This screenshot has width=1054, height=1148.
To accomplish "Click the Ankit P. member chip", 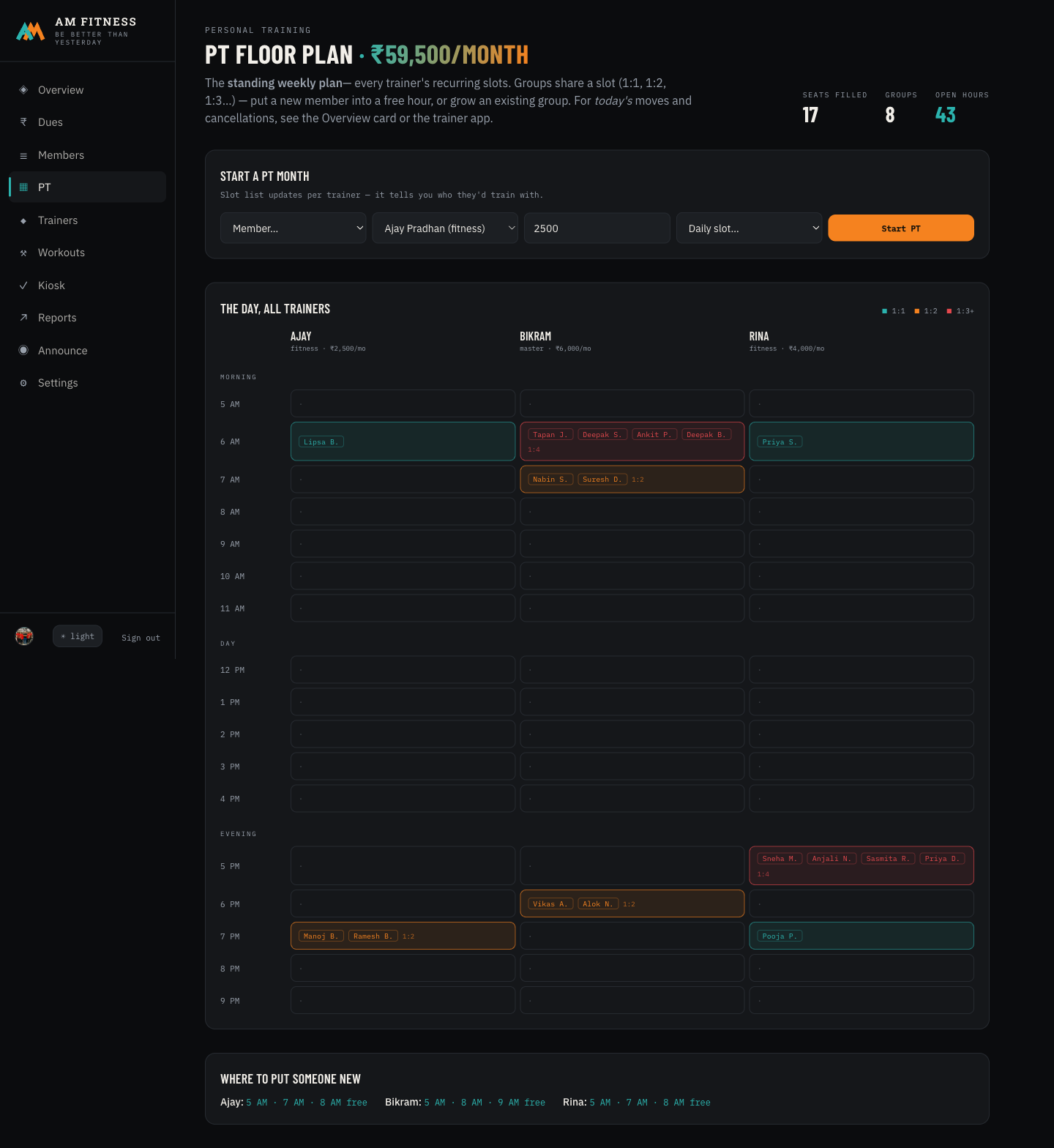I will pyautogui.click(x=654, y=434).
